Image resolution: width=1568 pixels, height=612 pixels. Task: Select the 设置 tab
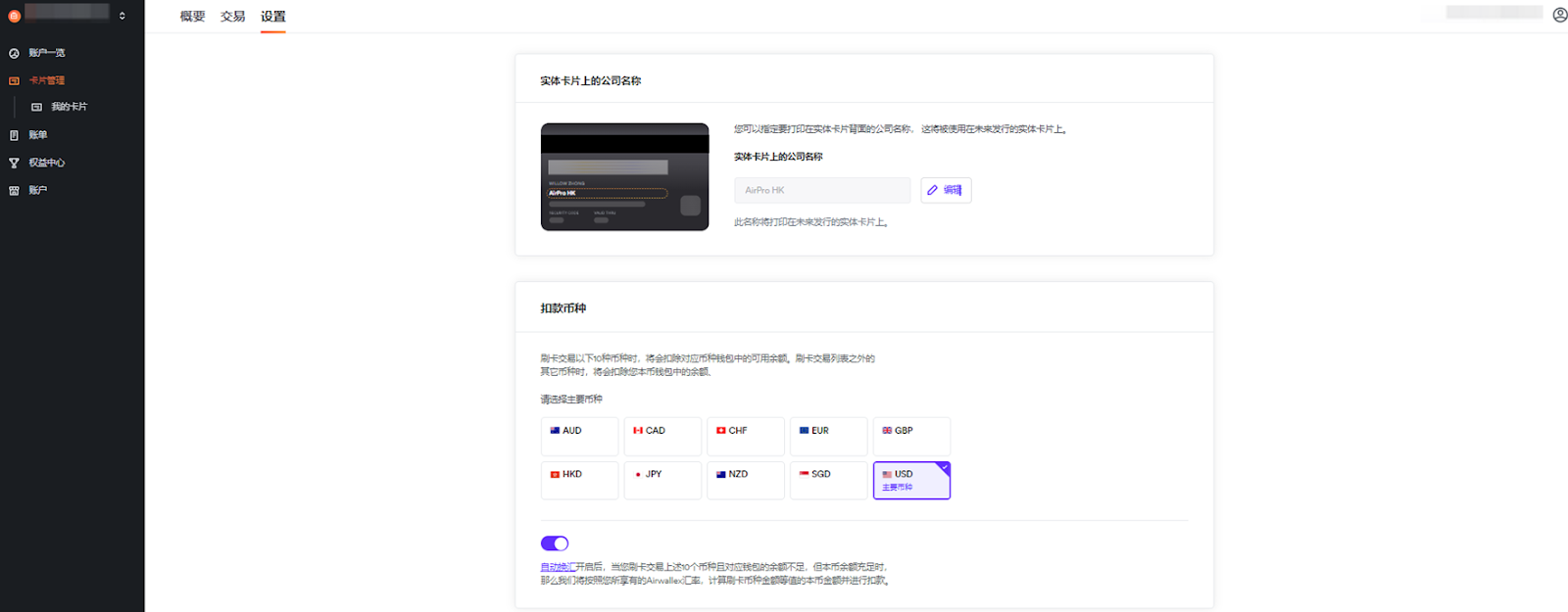coord(273,17)
